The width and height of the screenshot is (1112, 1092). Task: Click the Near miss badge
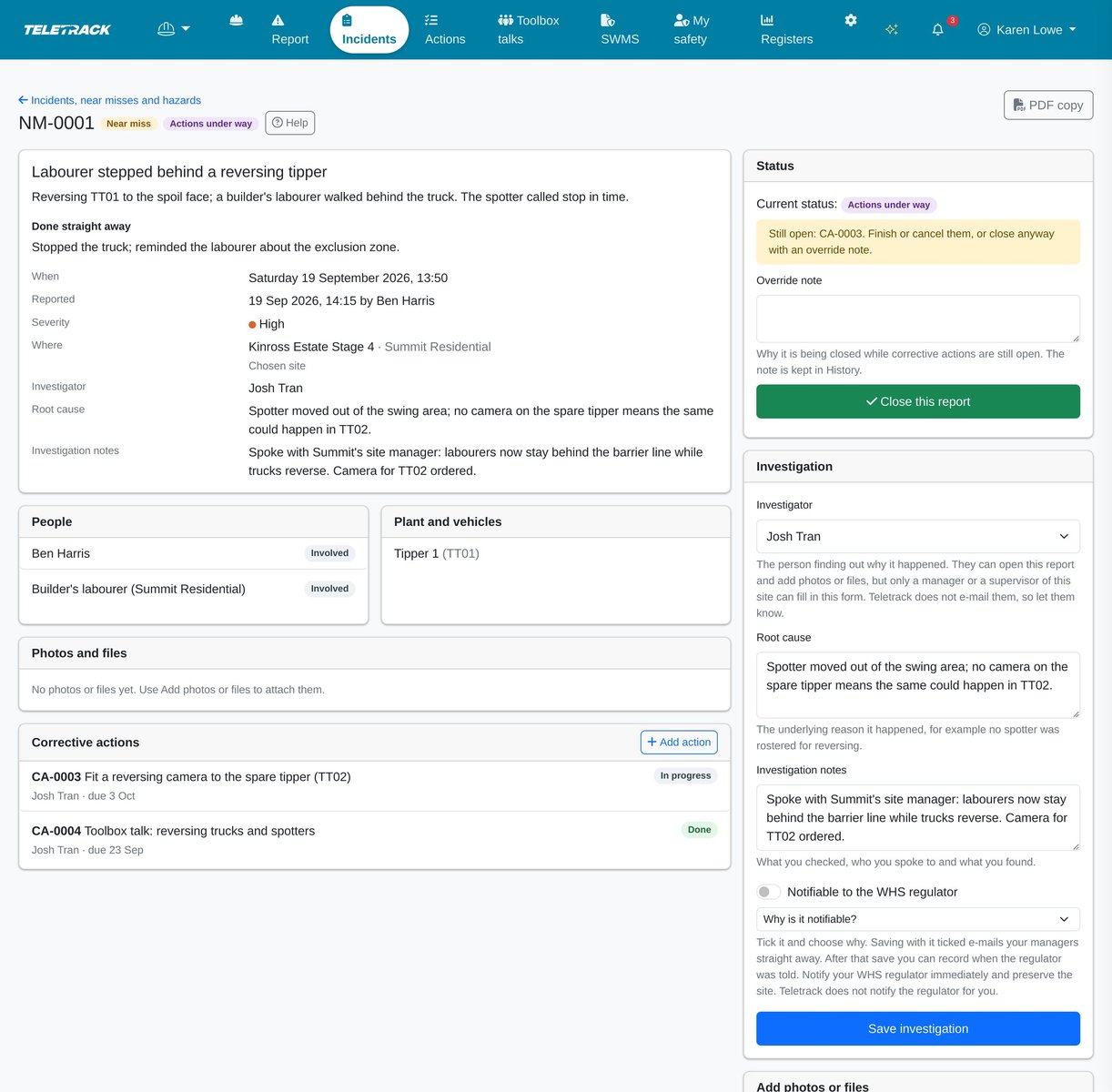(128, 124)
